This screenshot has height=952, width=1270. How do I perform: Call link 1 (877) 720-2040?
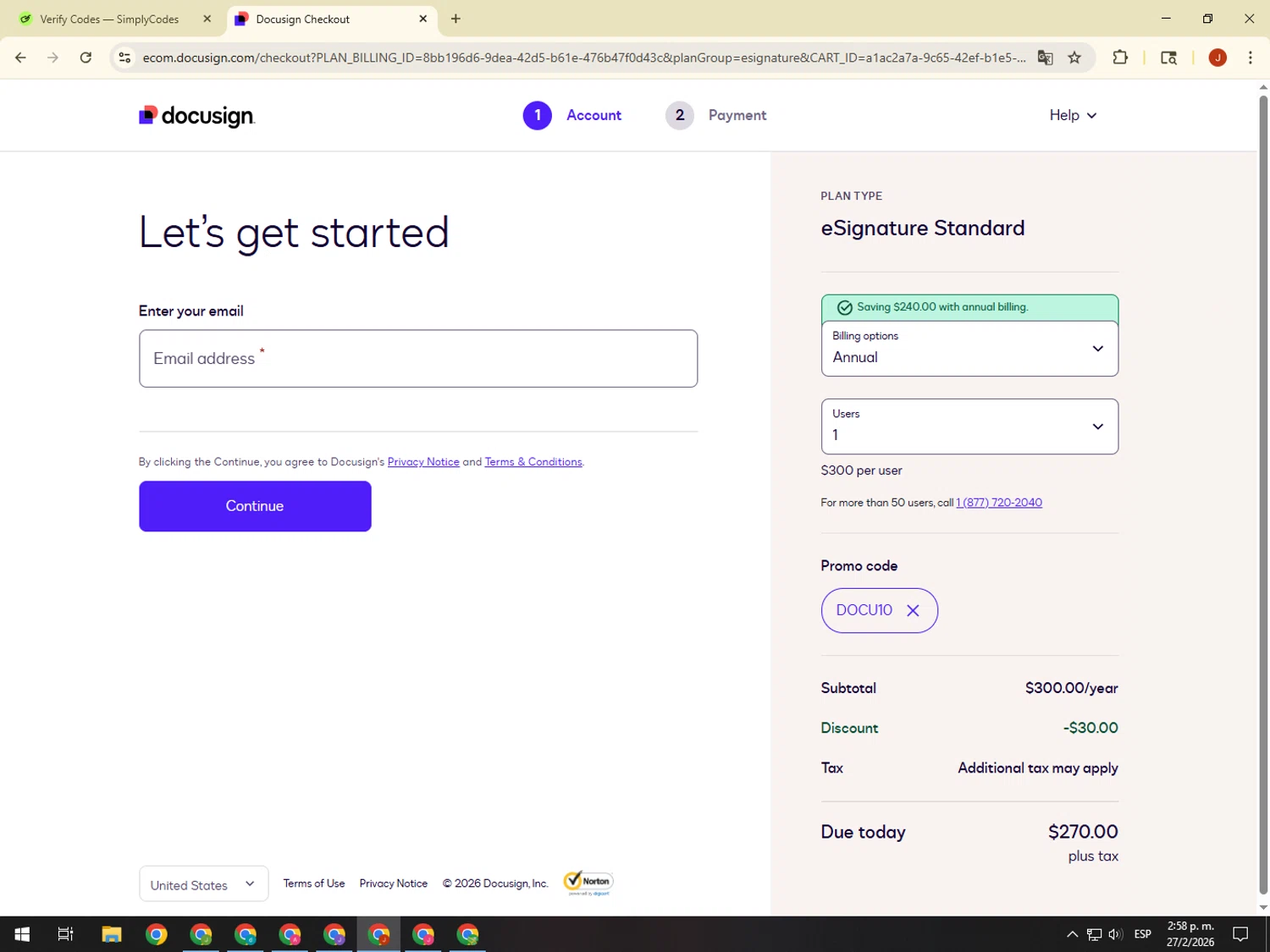[999, 503]
